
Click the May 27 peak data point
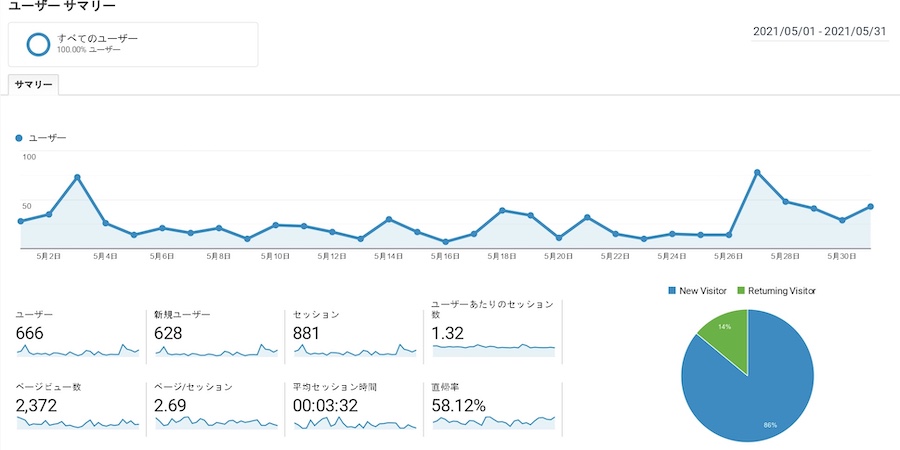(757, 172)
